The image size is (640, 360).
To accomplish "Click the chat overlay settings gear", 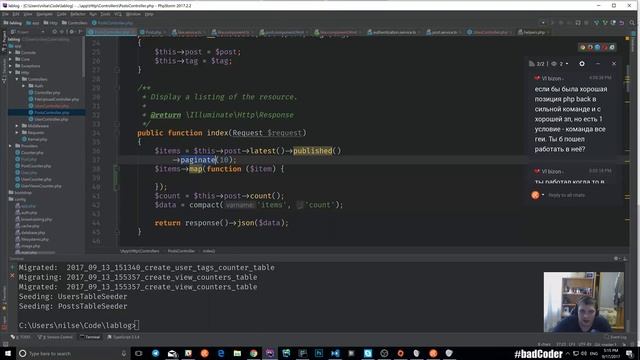I will 582,64.
